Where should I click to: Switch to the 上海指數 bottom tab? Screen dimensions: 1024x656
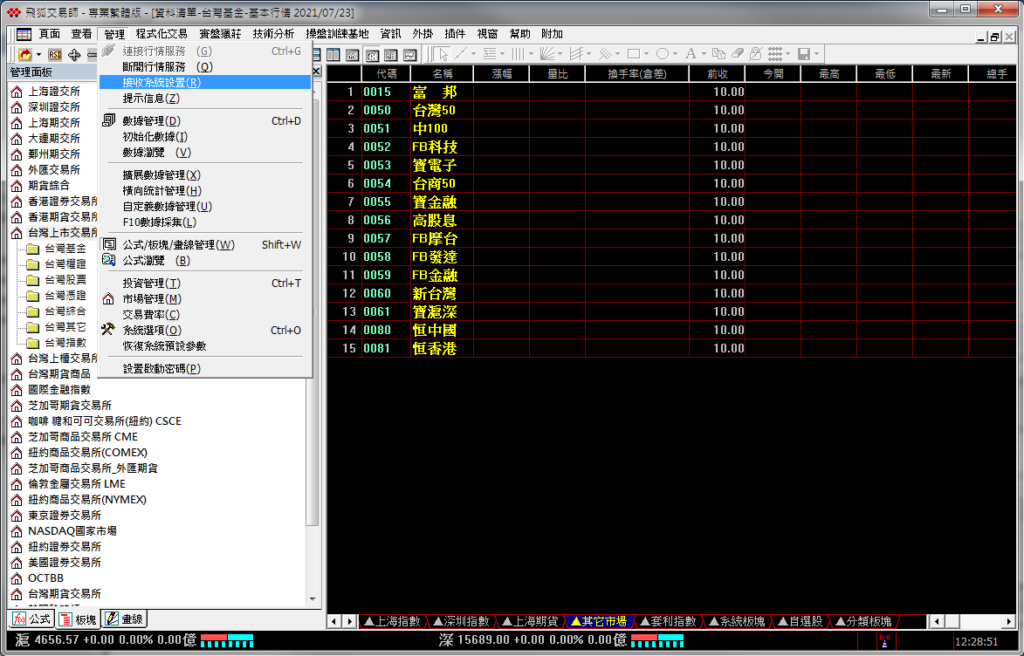pyautogui.click(x=392, y=621)
